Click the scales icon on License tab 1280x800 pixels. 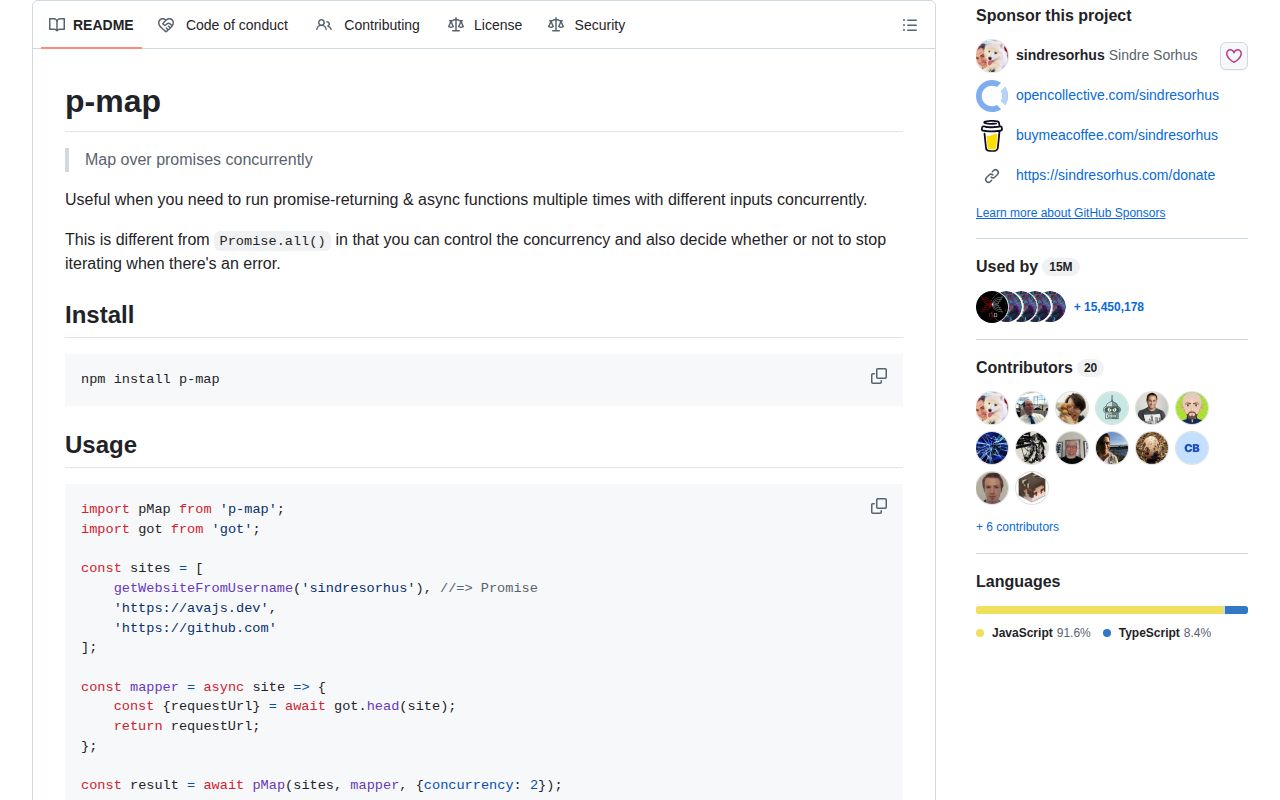(x=456, y=25)
